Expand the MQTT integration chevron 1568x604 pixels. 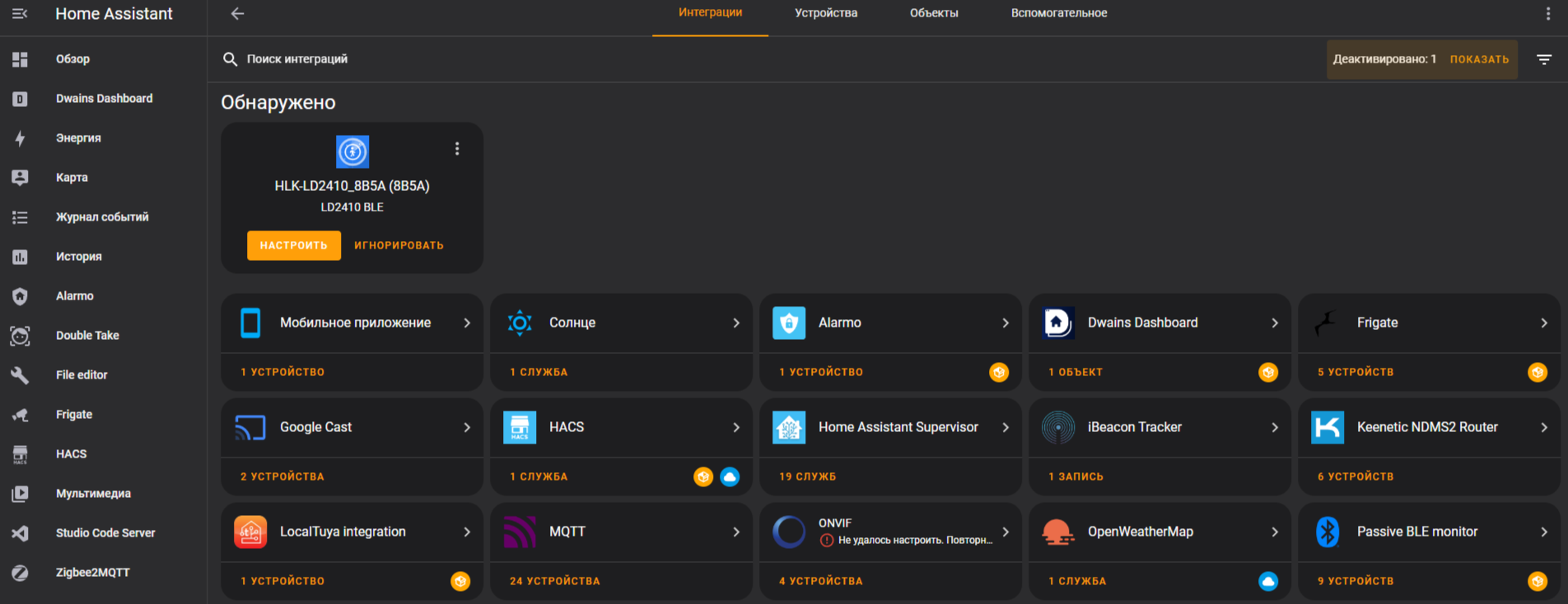point(736,532)
